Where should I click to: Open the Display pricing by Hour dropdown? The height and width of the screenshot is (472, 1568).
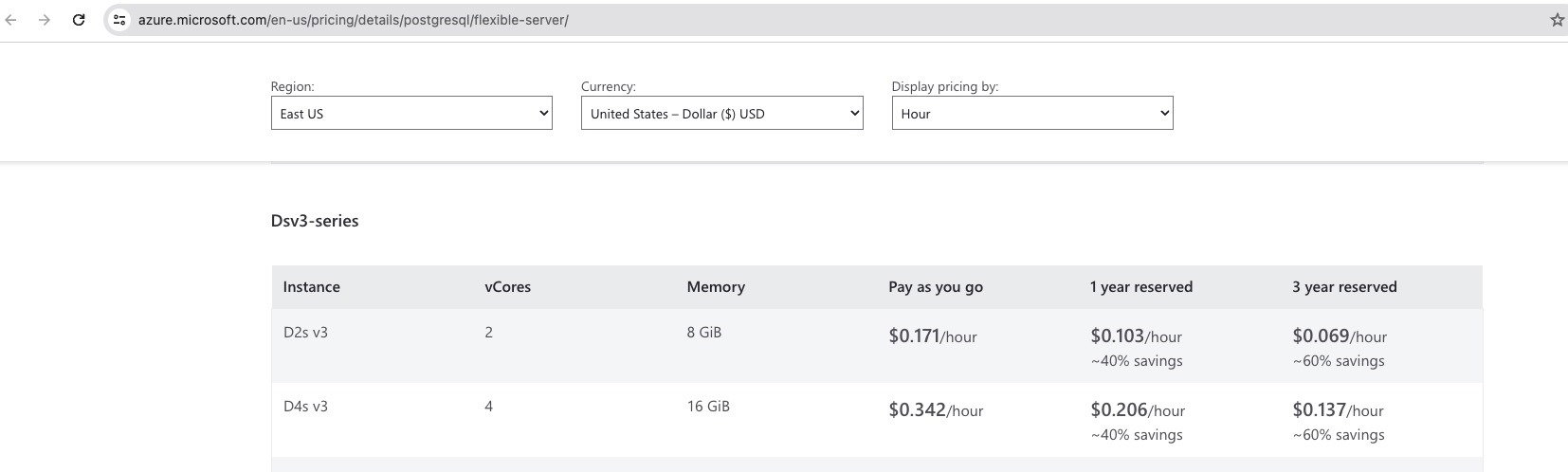(x=1032, y=113)
